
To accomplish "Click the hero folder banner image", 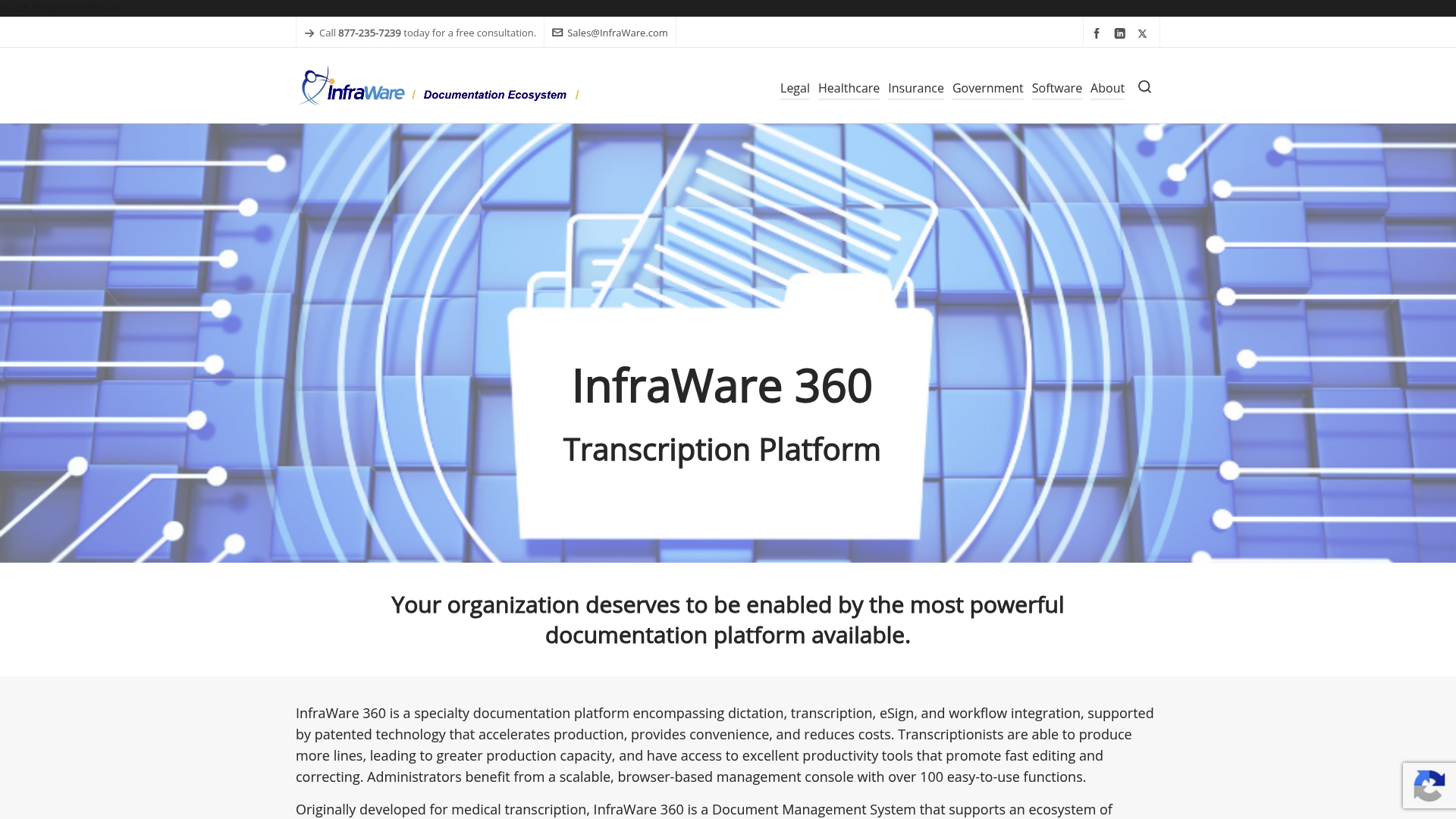I will tap(728, 343).
